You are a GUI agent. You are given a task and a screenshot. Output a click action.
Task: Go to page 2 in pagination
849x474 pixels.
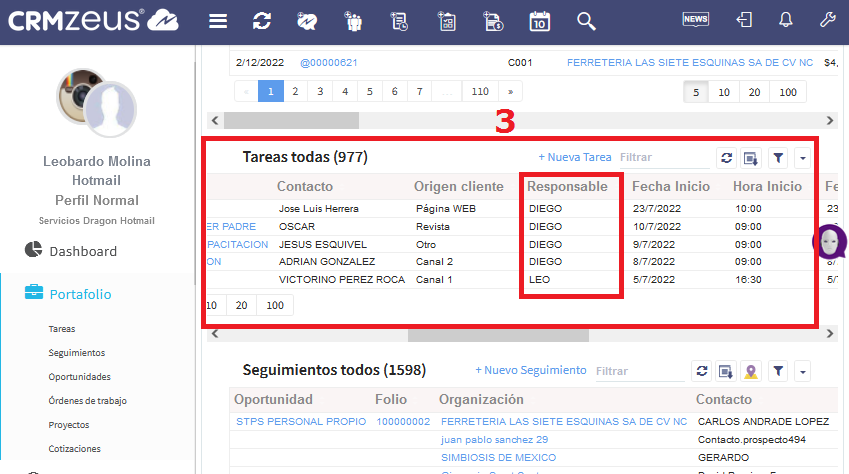tap(295, 92)
